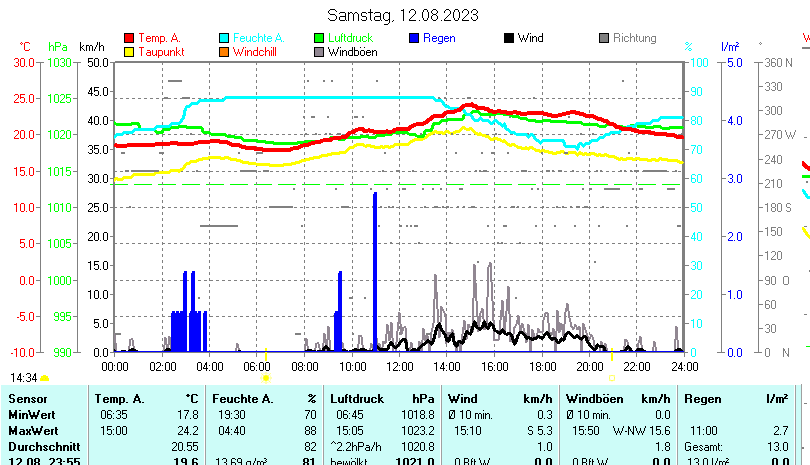Click the MaxWert row label
The height and width of the screenshot is (465, 810).
32,429
